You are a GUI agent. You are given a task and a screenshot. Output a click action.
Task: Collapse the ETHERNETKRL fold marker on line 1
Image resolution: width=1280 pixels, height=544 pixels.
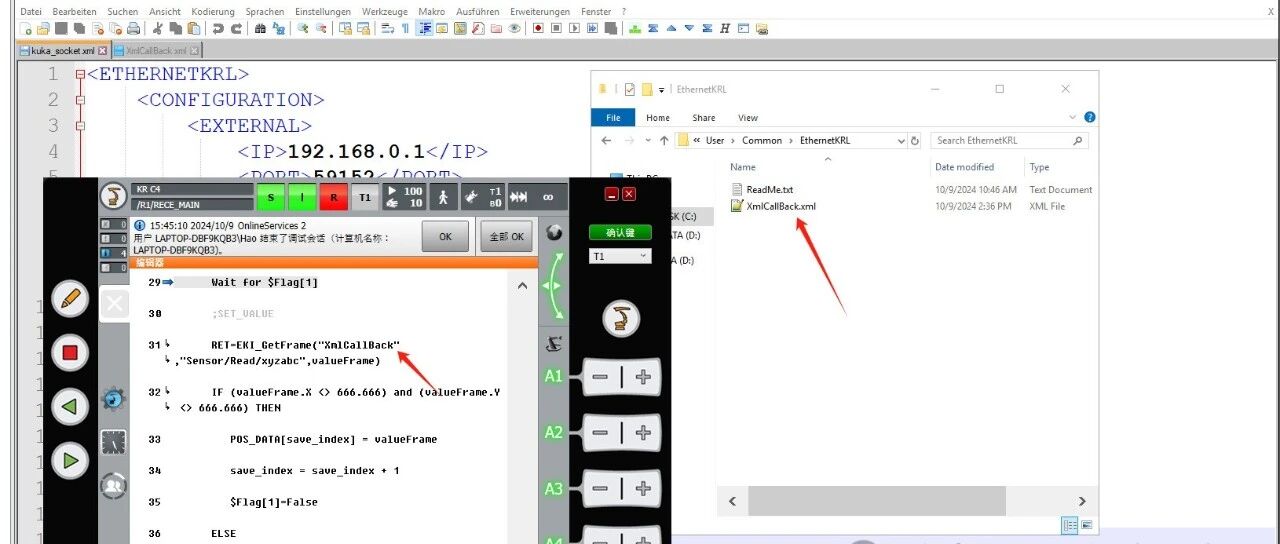[80, 74]
